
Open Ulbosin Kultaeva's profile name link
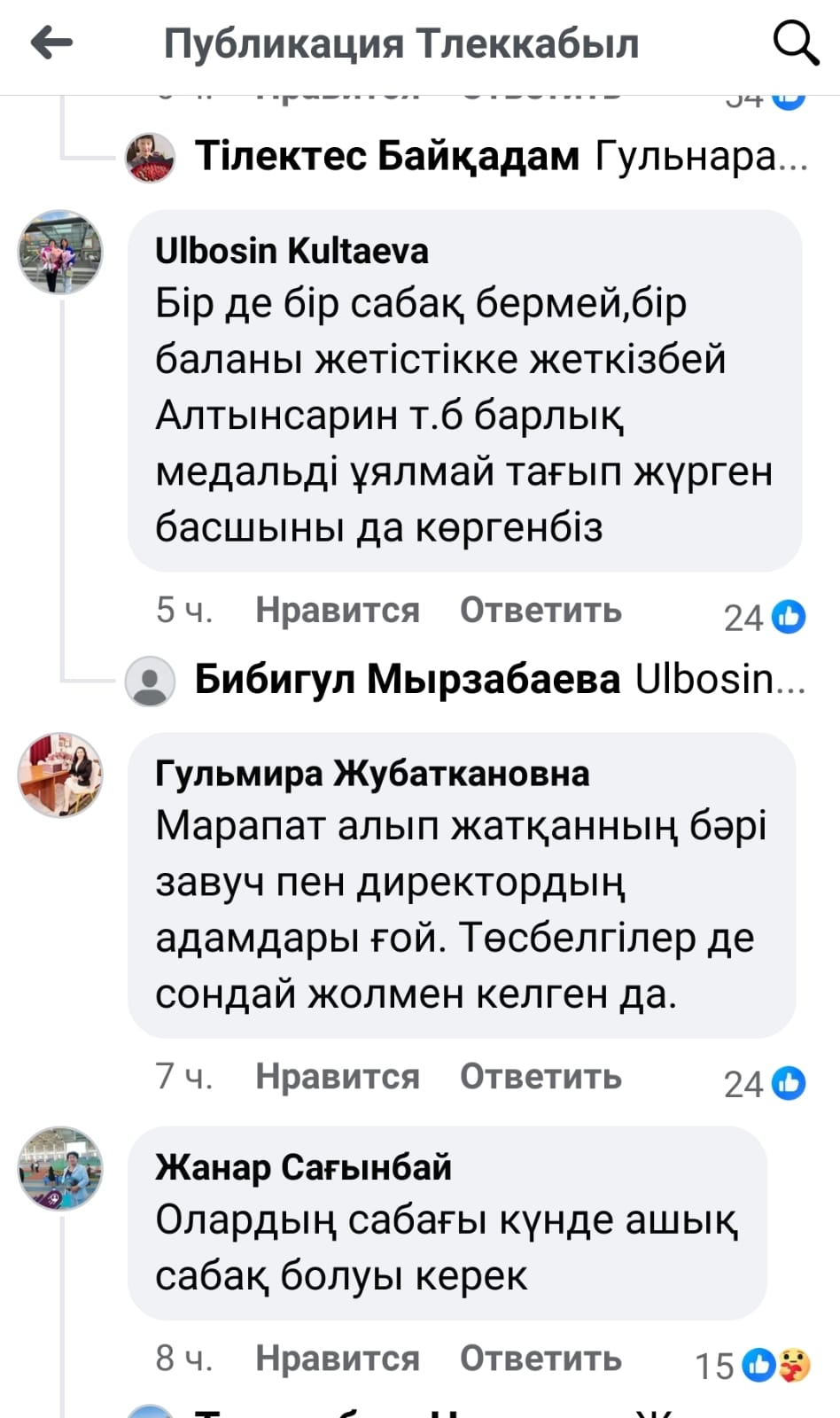point(292,252)
